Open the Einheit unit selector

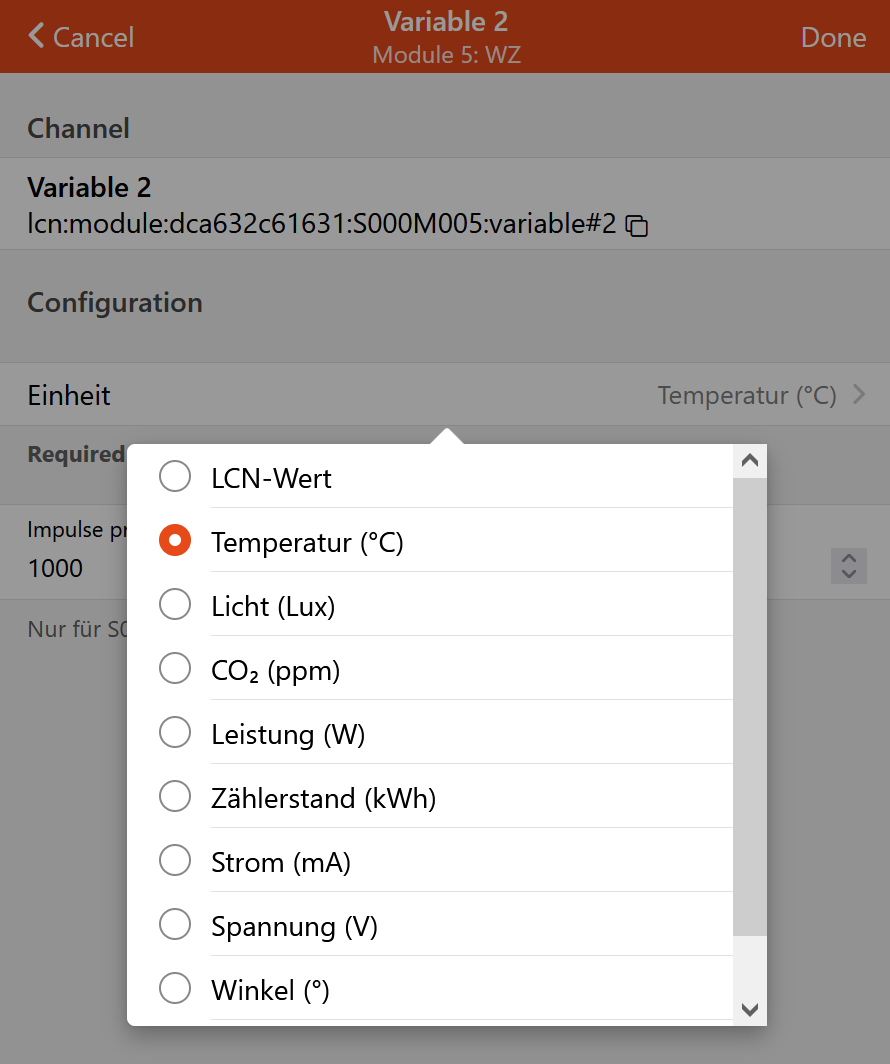pos(445,395)
